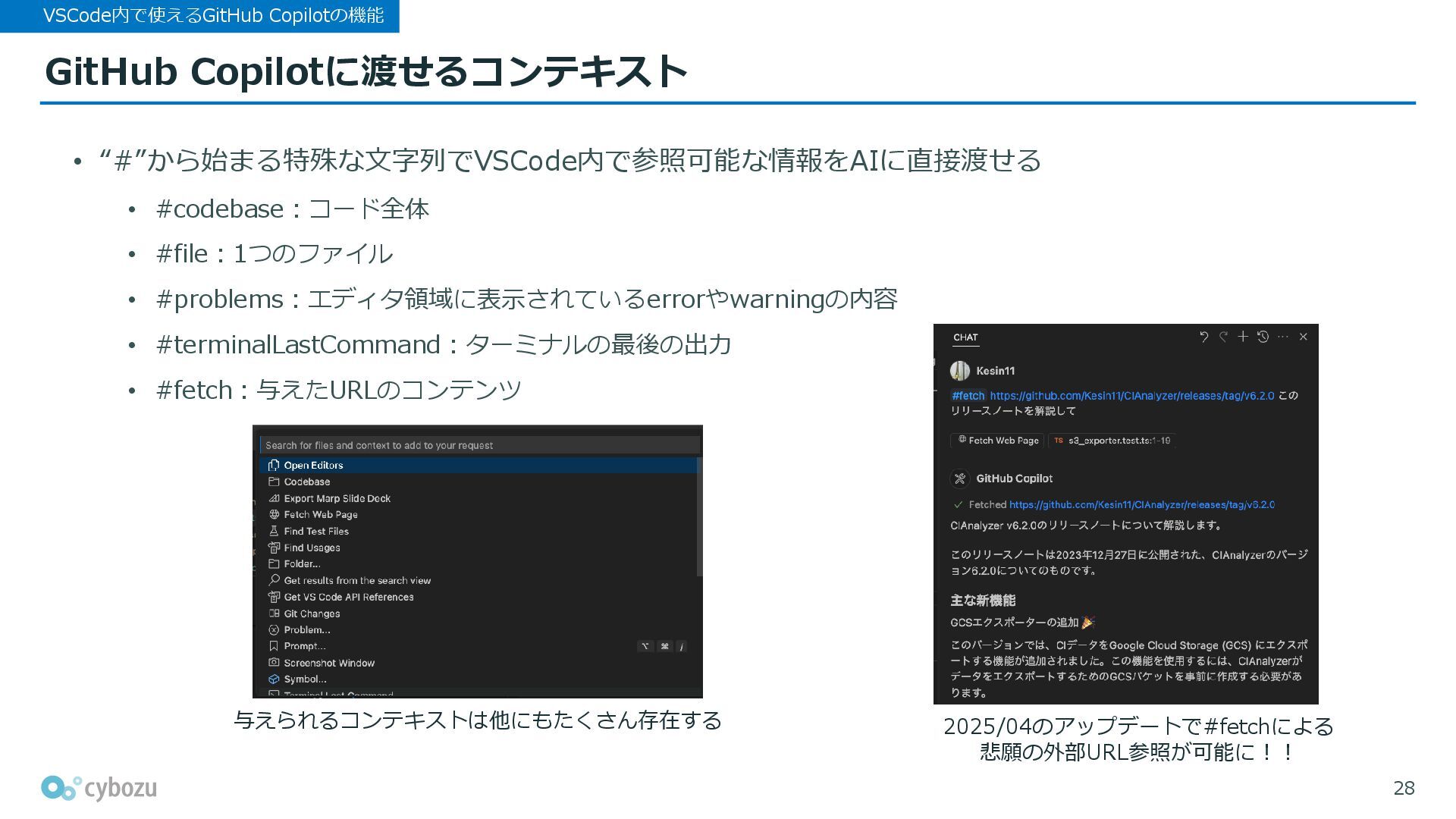Switch to the CHAT tab
Viewport: 1456px width, 819px height.
pos(965,337)
